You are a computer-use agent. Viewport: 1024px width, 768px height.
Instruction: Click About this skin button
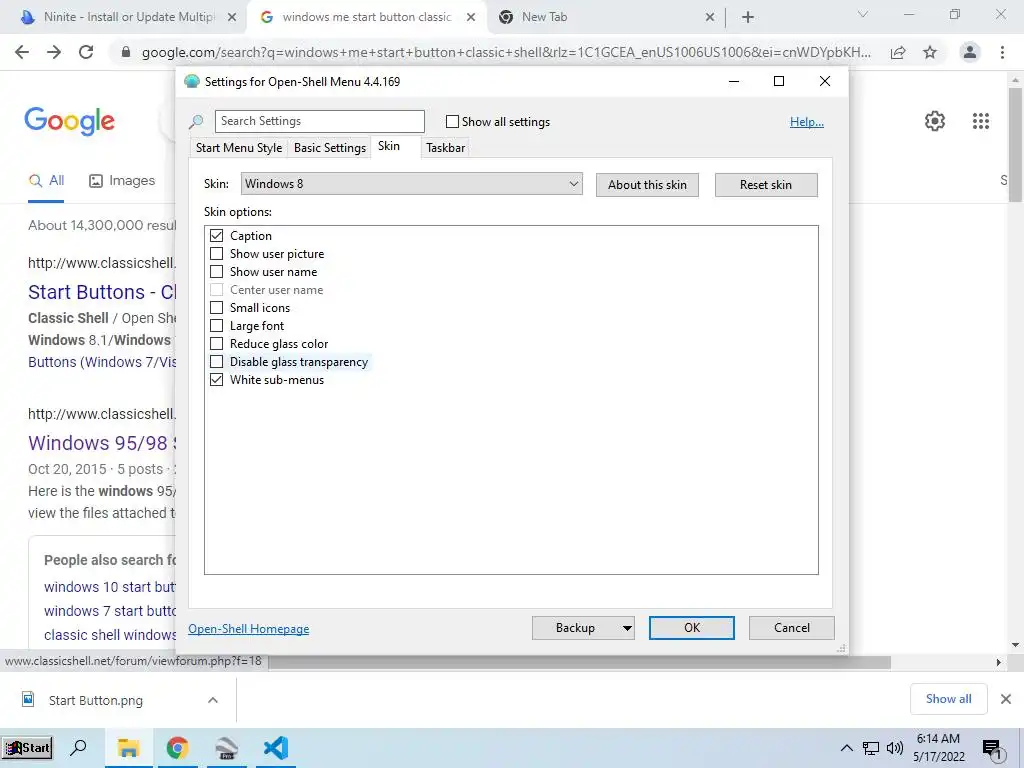click(x=647, y=185)
